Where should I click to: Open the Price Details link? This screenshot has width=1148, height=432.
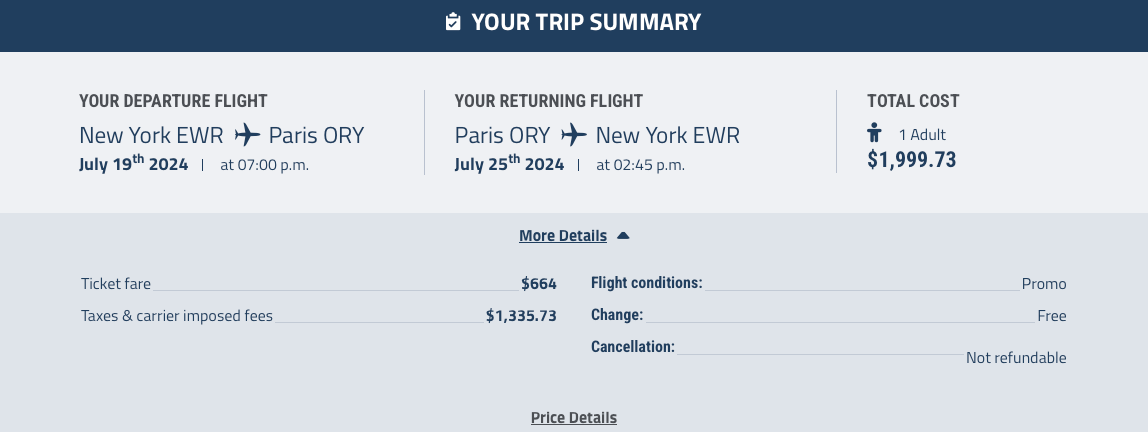pos(573,418)
